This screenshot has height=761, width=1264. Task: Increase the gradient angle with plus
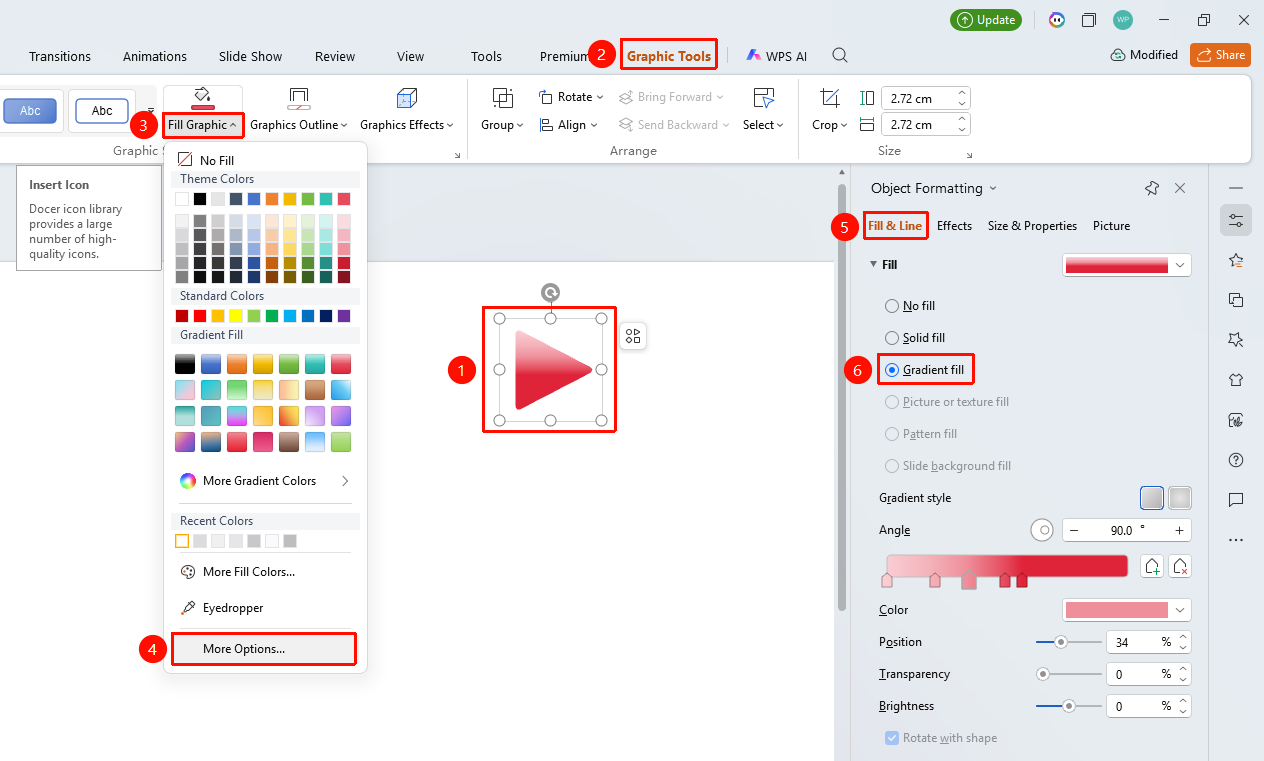pyautogui.click(x=1180, y=530)
